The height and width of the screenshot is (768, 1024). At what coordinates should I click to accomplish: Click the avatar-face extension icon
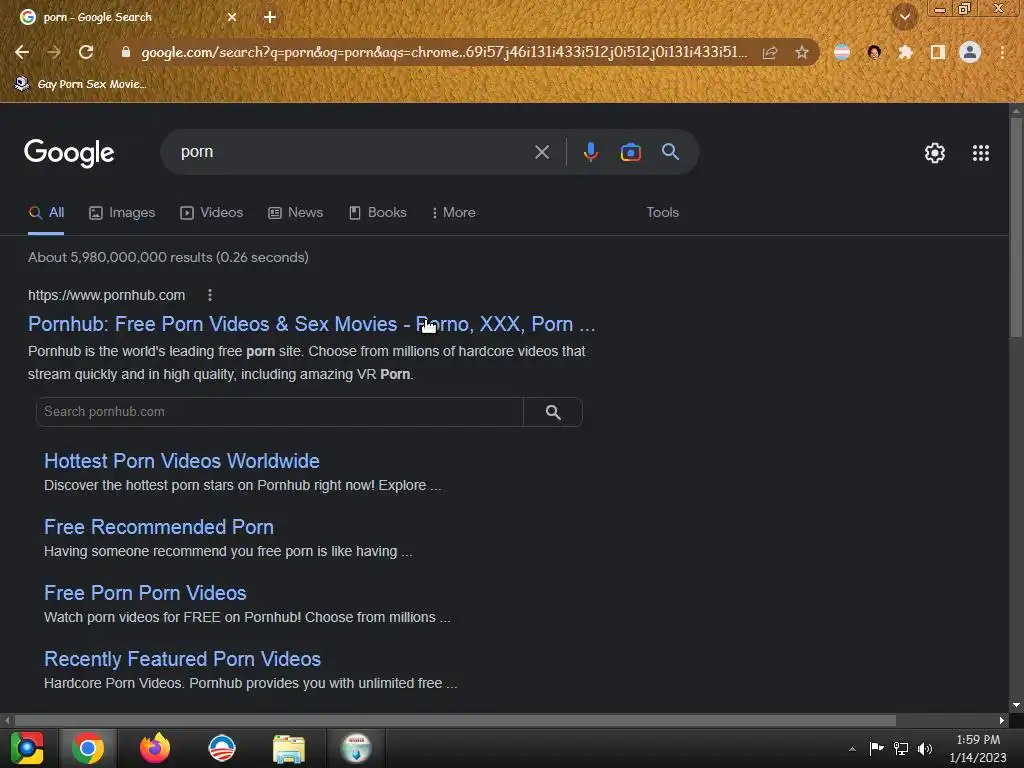(x=874, y=52)
